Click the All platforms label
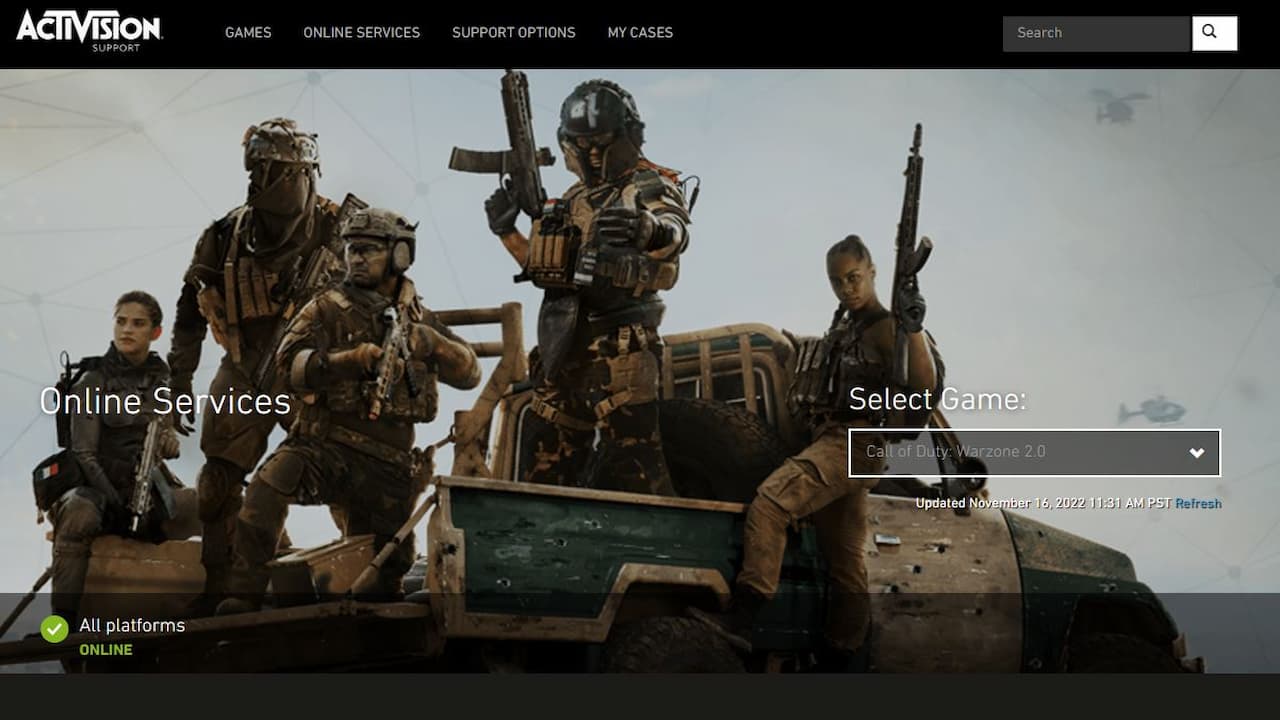1280x720 pixels. [131, 626]
